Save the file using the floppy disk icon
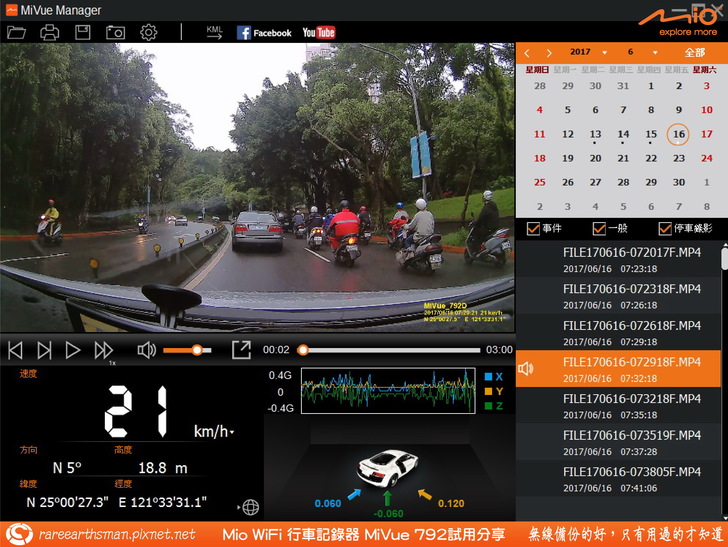Image resolution: width=728 pixels, height=547 pixels. (x=83, y=32)
